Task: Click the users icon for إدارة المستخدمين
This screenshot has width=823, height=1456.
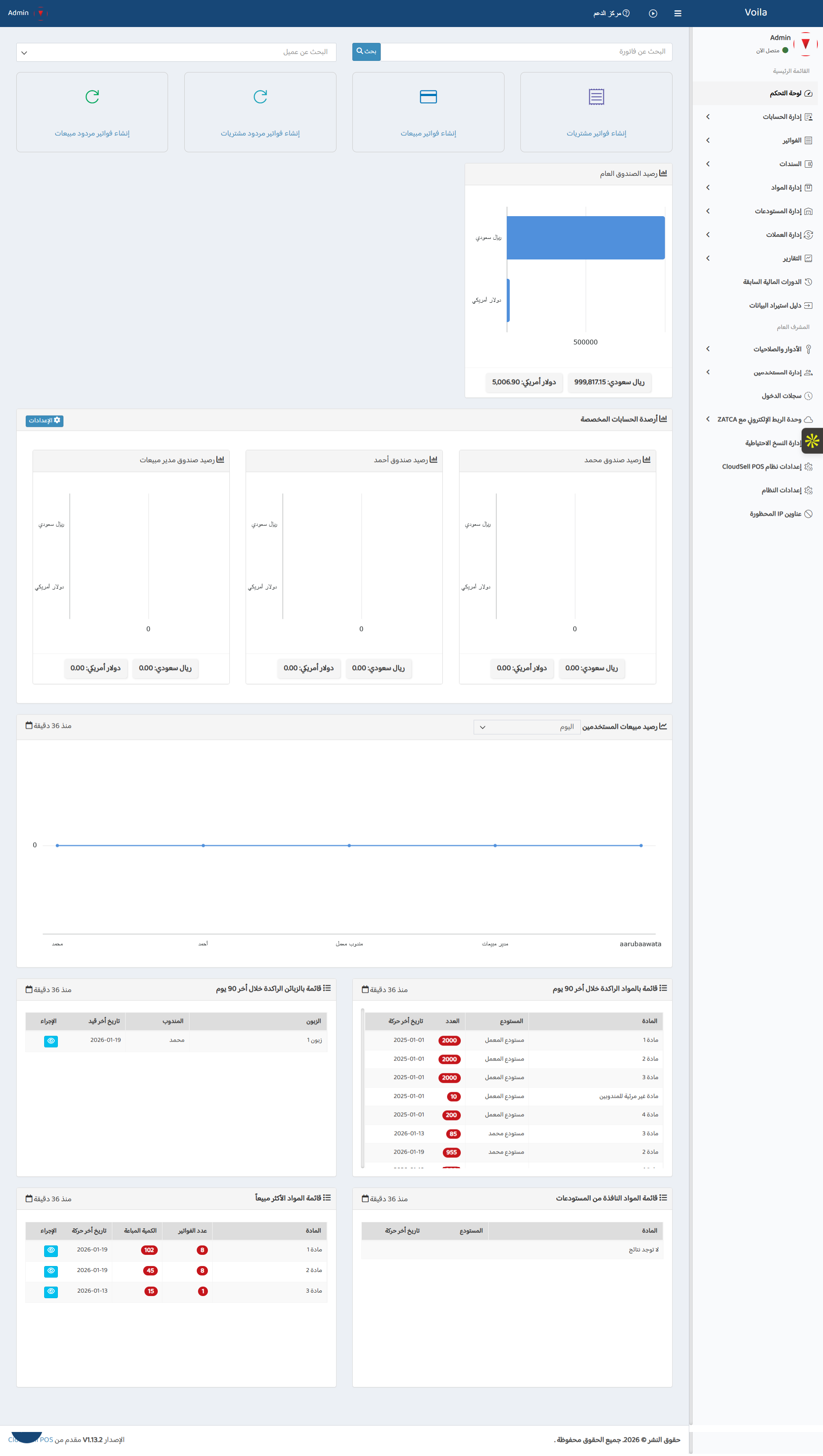Action: click(808, 373)
